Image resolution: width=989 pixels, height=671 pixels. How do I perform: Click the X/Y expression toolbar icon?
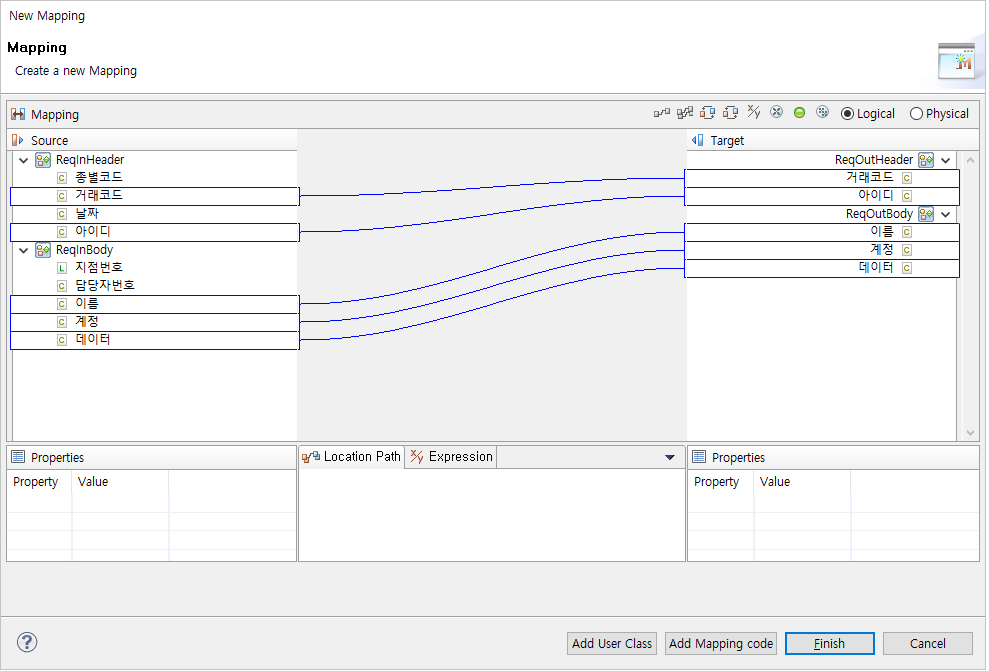coord(753,112)
